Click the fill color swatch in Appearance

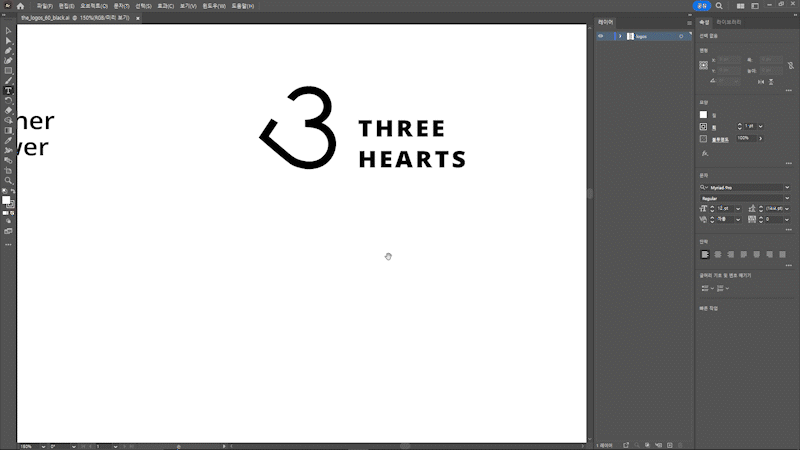pyautogui.click(x=704, y=115)
